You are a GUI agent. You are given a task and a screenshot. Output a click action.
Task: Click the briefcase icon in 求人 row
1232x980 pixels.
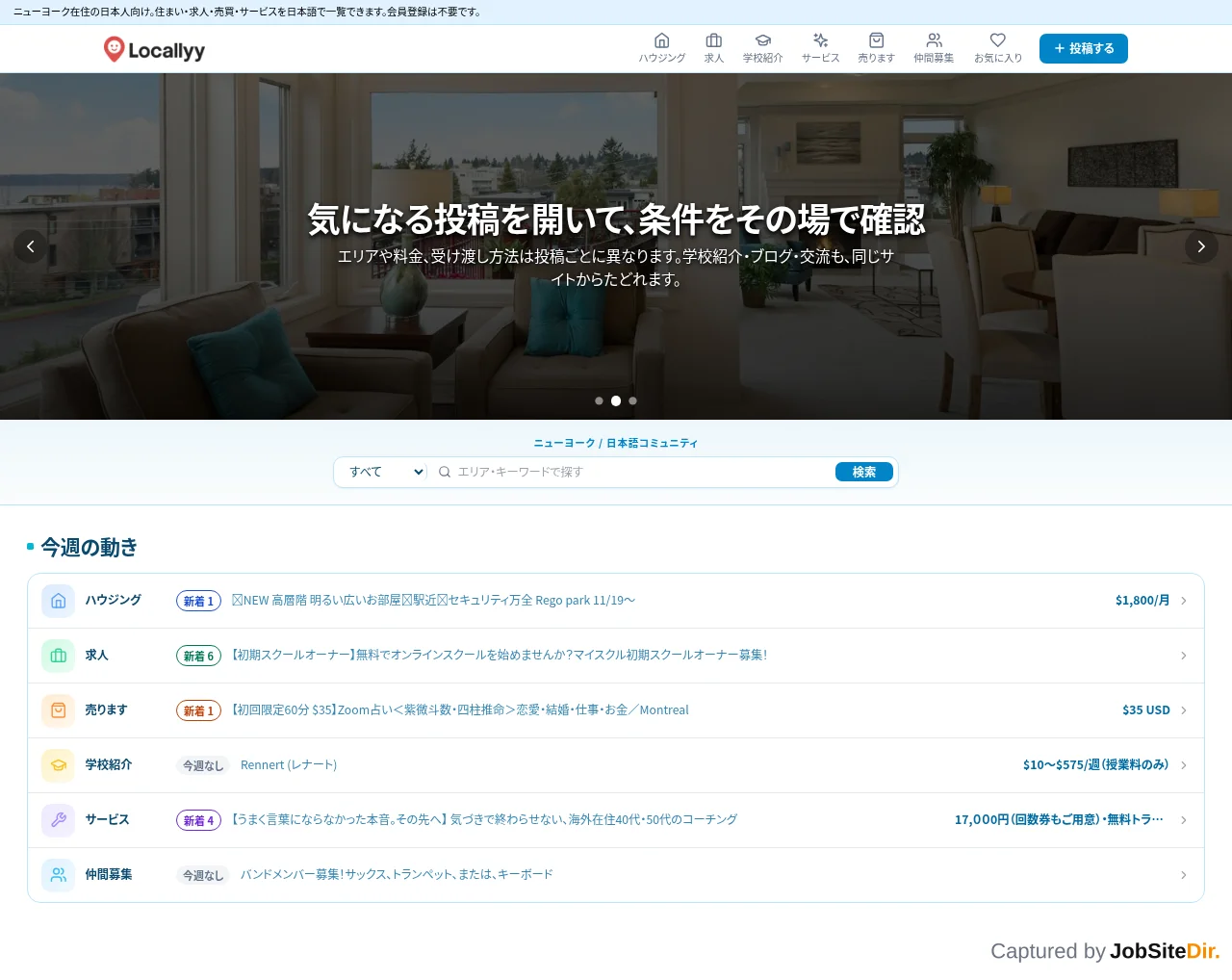click(58, 656)
